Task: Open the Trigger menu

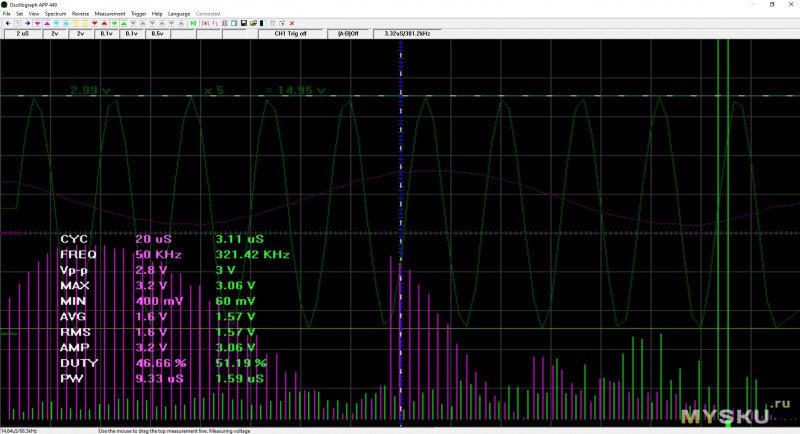Action: (138, 14)
